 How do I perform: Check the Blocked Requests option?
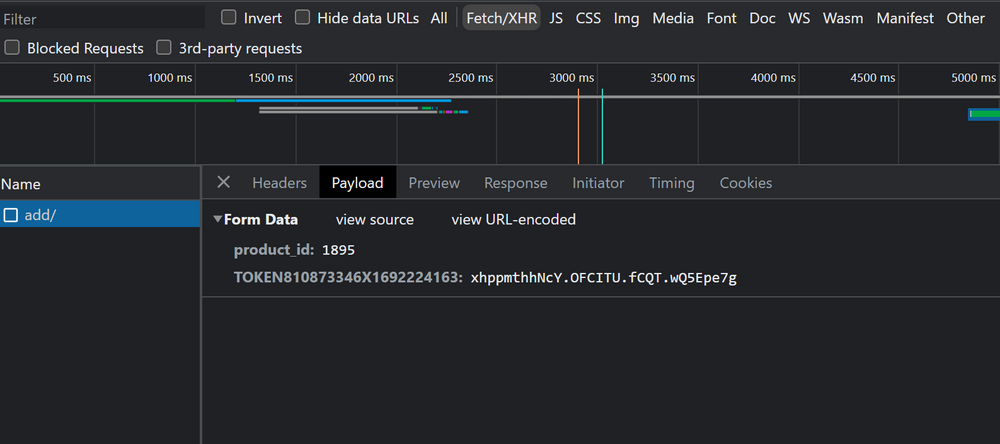click(x=12, y=48)
